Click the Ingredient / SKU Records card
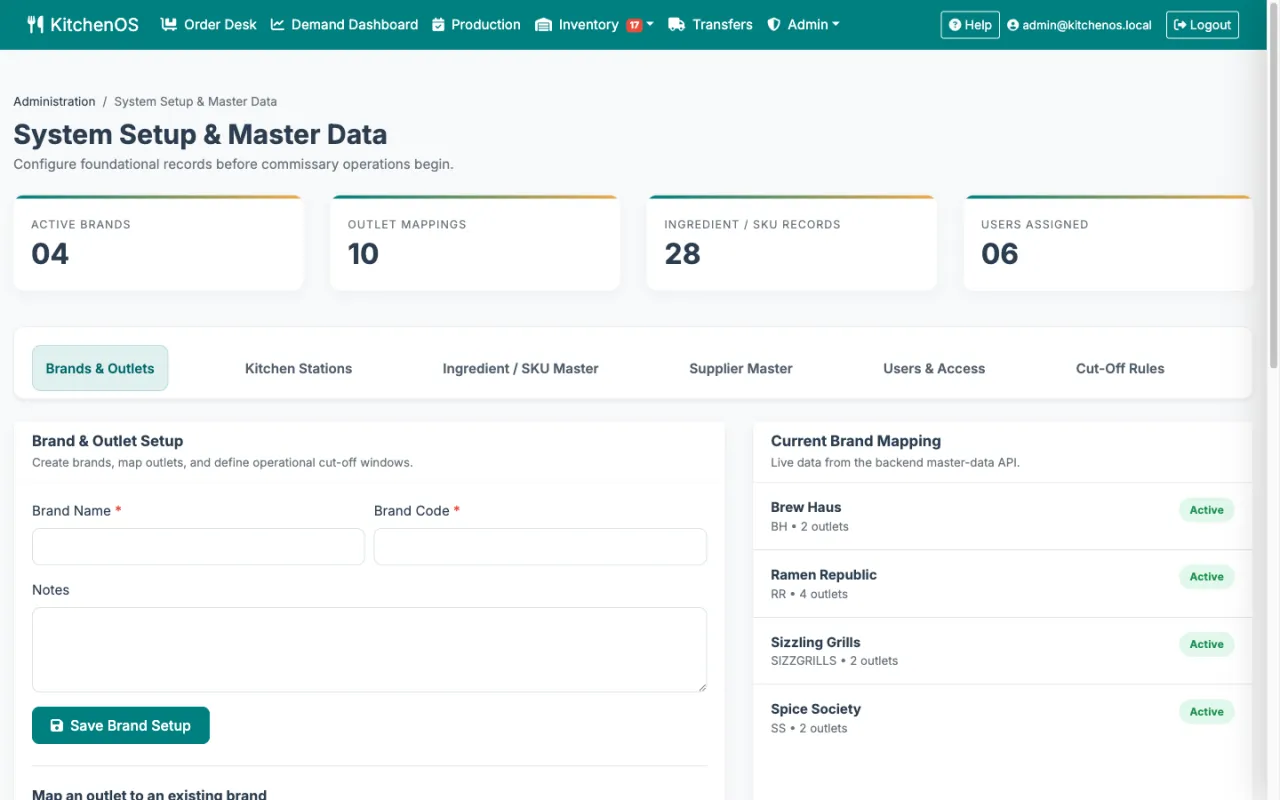1280x800 pixels. 792,243
